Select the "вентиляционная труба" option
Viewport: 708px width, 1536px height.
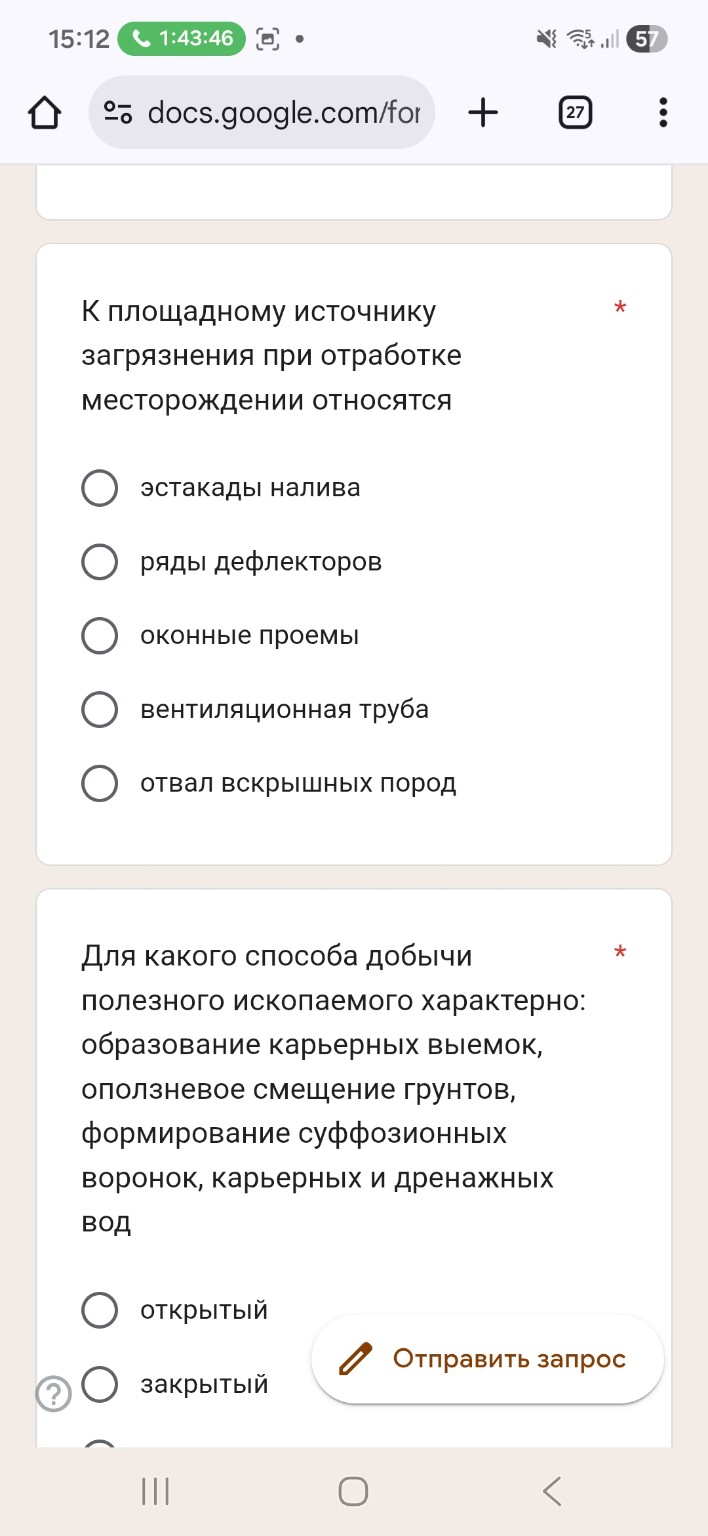(99, 709)
